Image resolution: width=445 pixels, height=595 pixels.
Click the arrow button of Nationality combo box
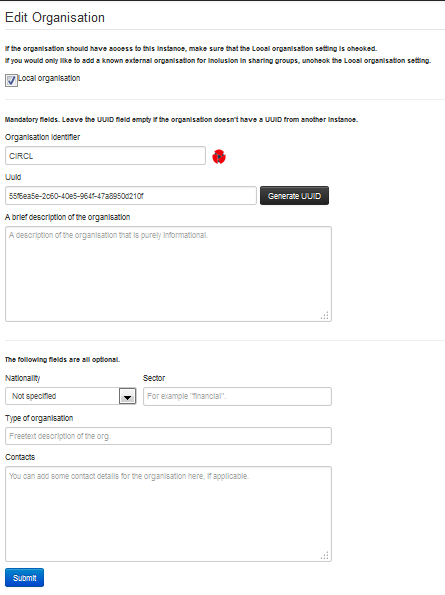point(127,397)
